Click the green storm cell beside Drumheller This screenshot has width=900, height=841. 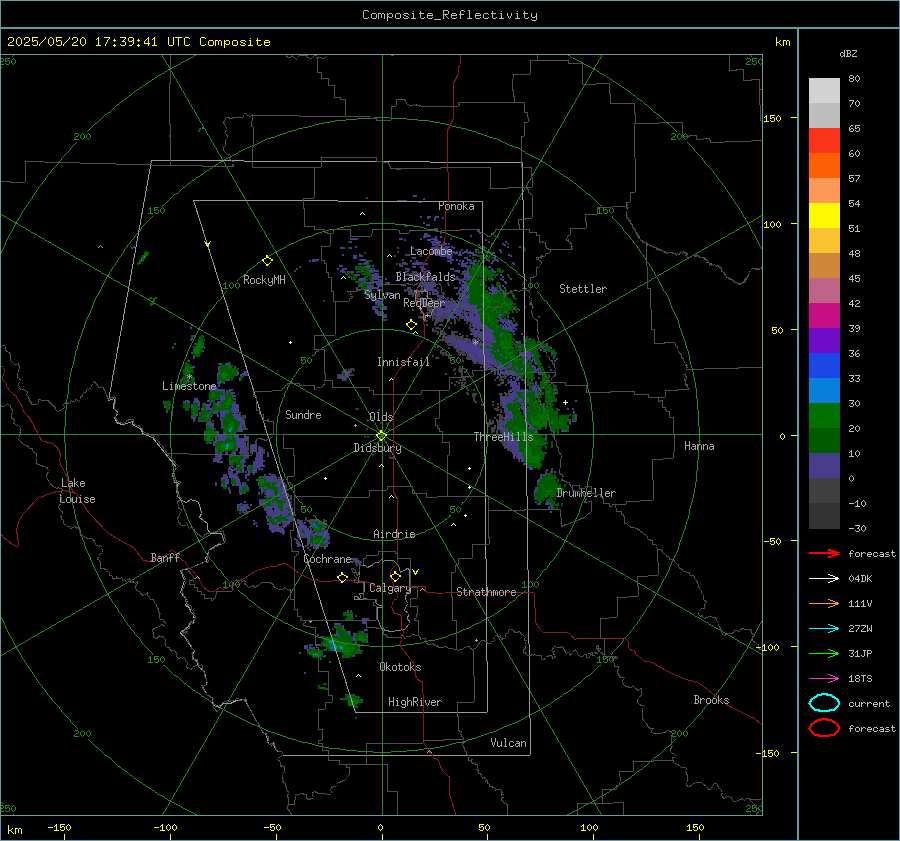pyautogui.click(x=546, y=488)
